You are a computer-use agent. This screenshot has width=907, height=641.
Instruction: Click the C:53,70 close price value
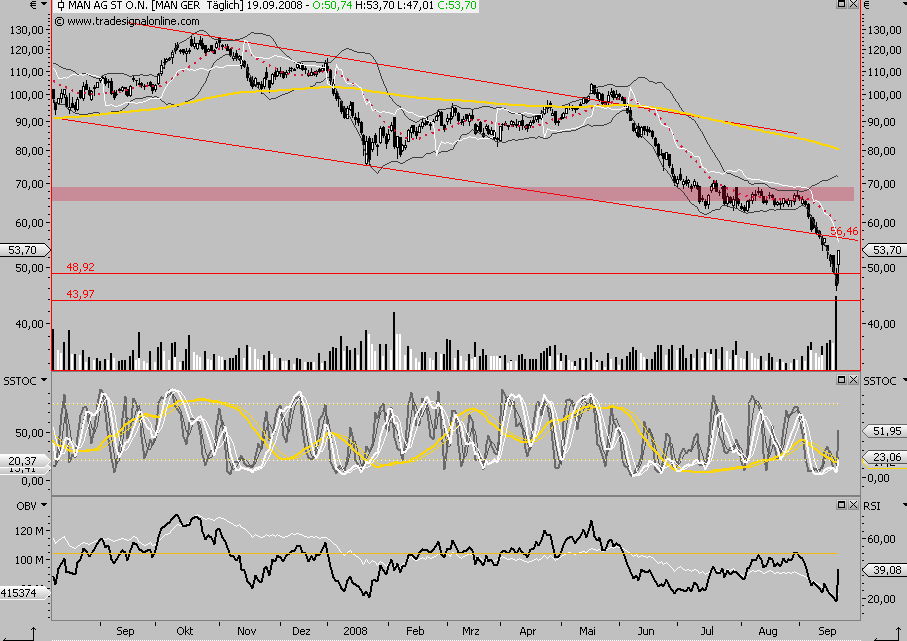pos(457,6)
